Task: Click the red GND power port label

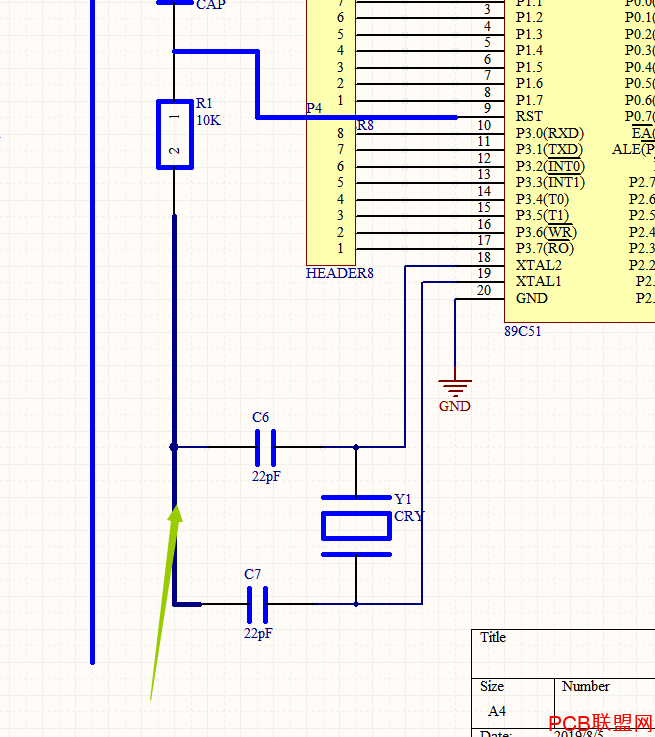Action: pos(454,406)
